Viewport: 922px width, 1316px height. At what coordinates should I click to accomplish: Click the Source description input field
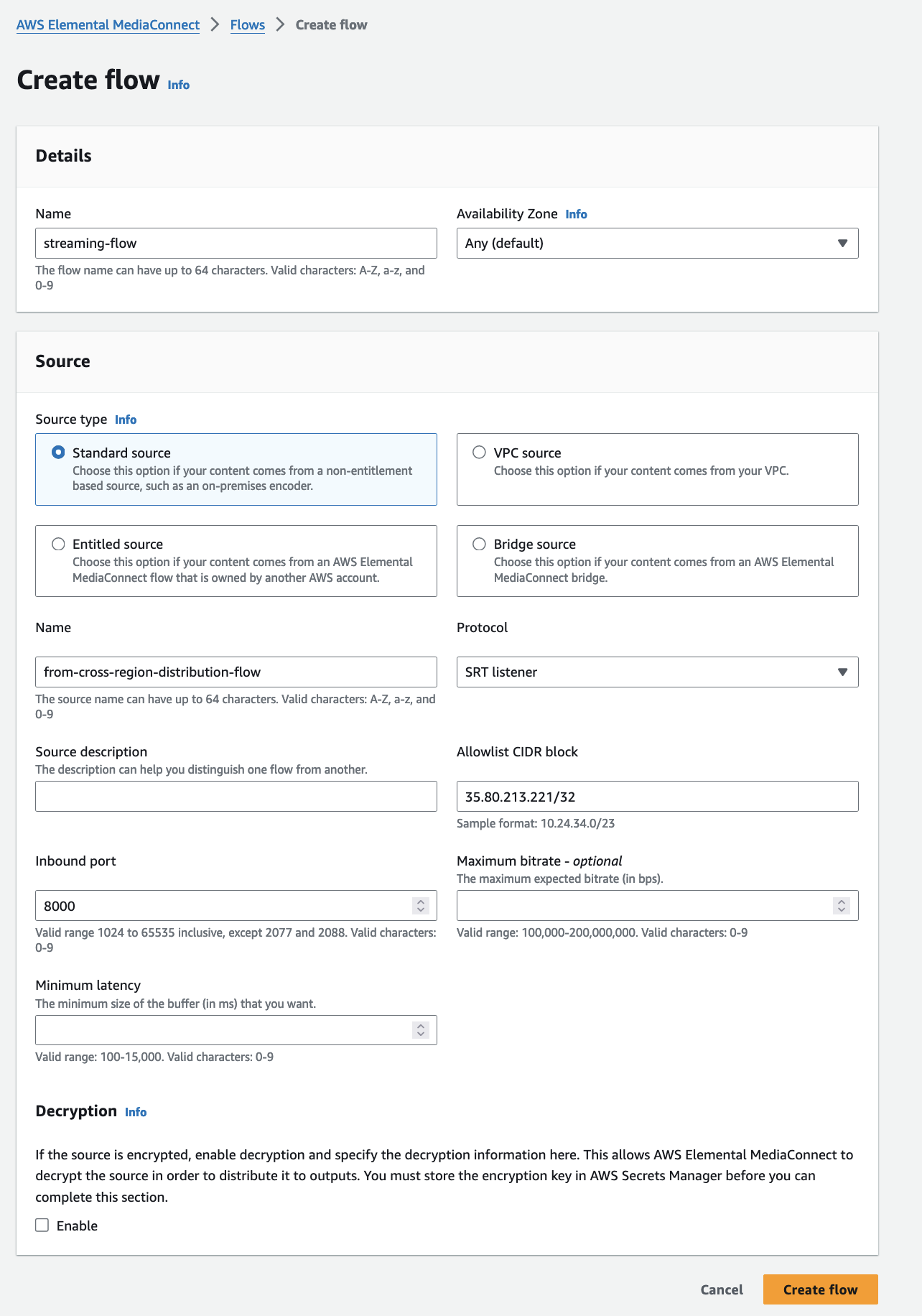click(236, 797)
